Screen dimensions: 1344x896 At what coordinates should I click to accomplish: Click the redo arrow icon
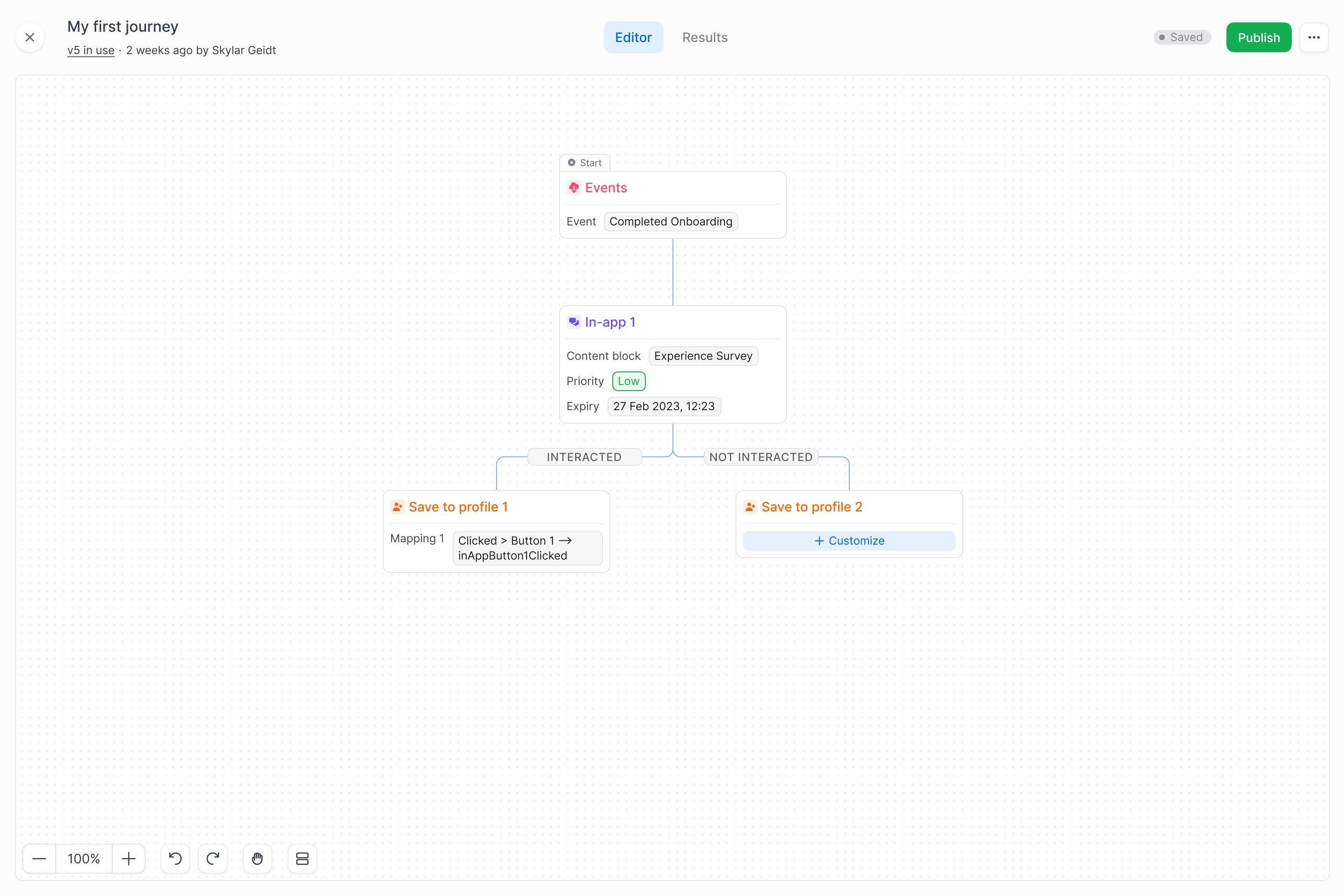coord(213,859)
